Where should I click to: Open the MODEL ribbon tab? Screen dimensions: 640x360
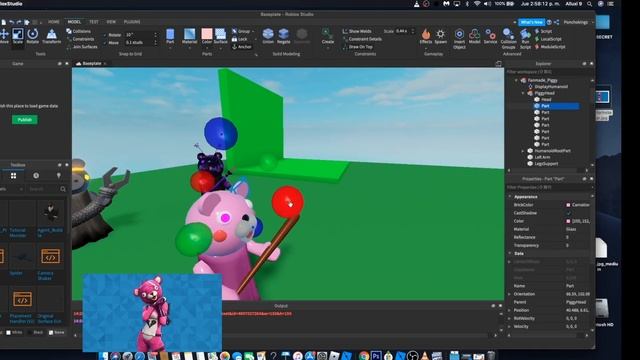[x=74, y=22]
